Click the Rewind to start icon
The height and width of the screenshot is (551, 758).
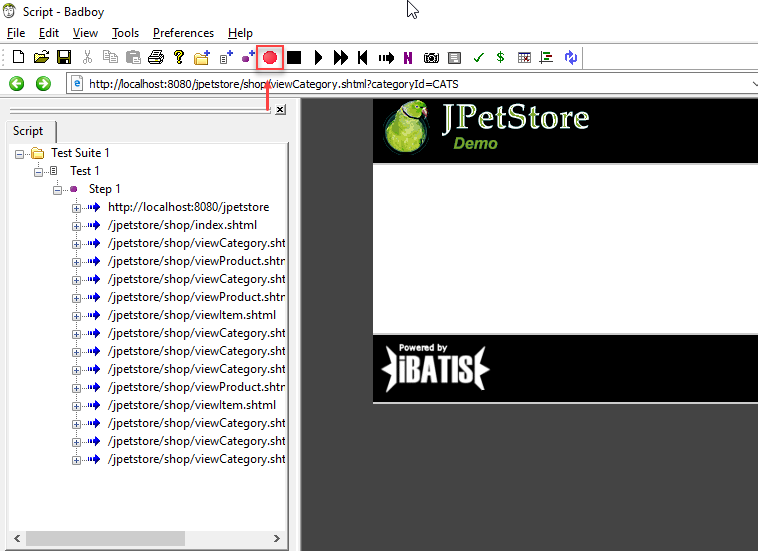[x=363, y=58]
